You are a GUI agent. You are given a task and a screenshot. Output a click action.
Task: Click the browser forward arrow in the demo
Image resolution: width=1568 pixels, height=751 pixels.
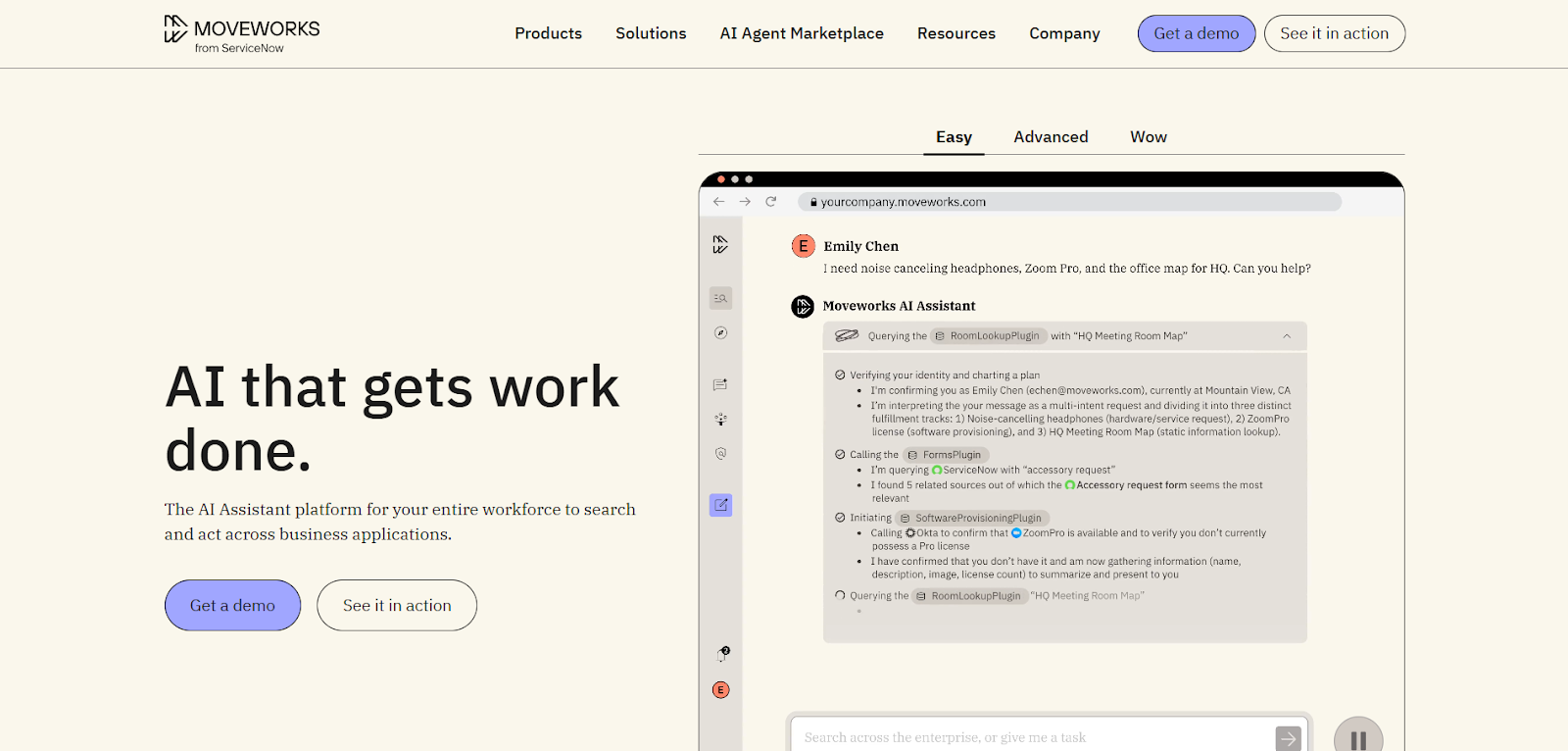[x=745, y=202]
